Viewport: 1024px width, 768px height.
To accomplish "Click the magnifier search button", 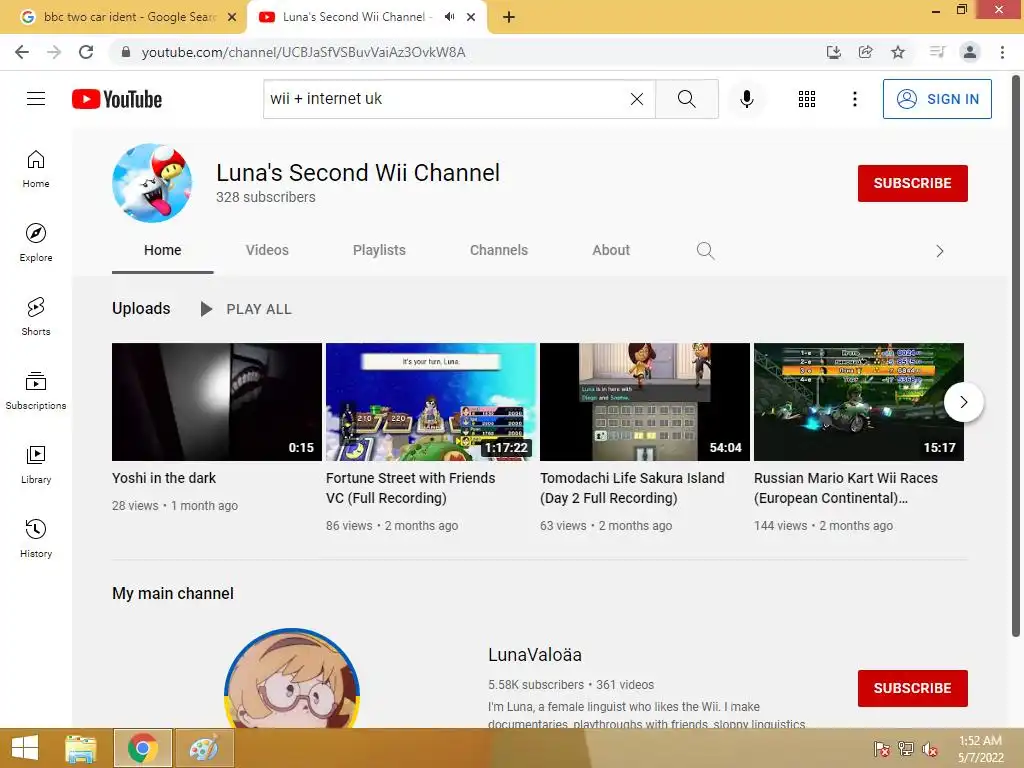I will tap(686, 99).
